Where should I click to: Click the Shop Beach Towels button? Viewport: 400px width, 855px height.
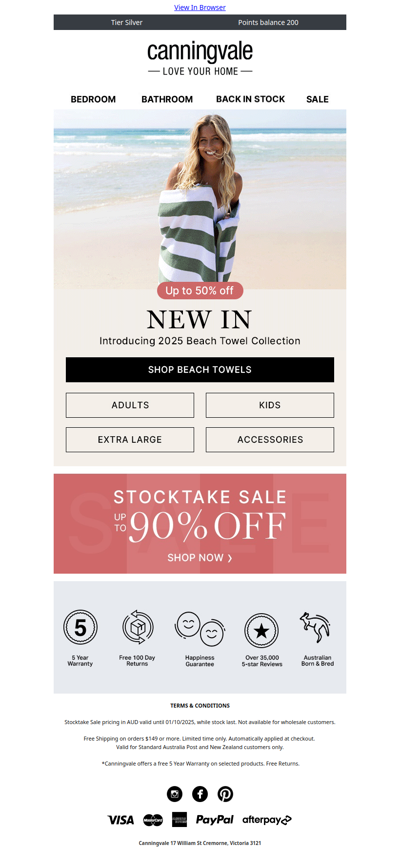tap(200, 370)
